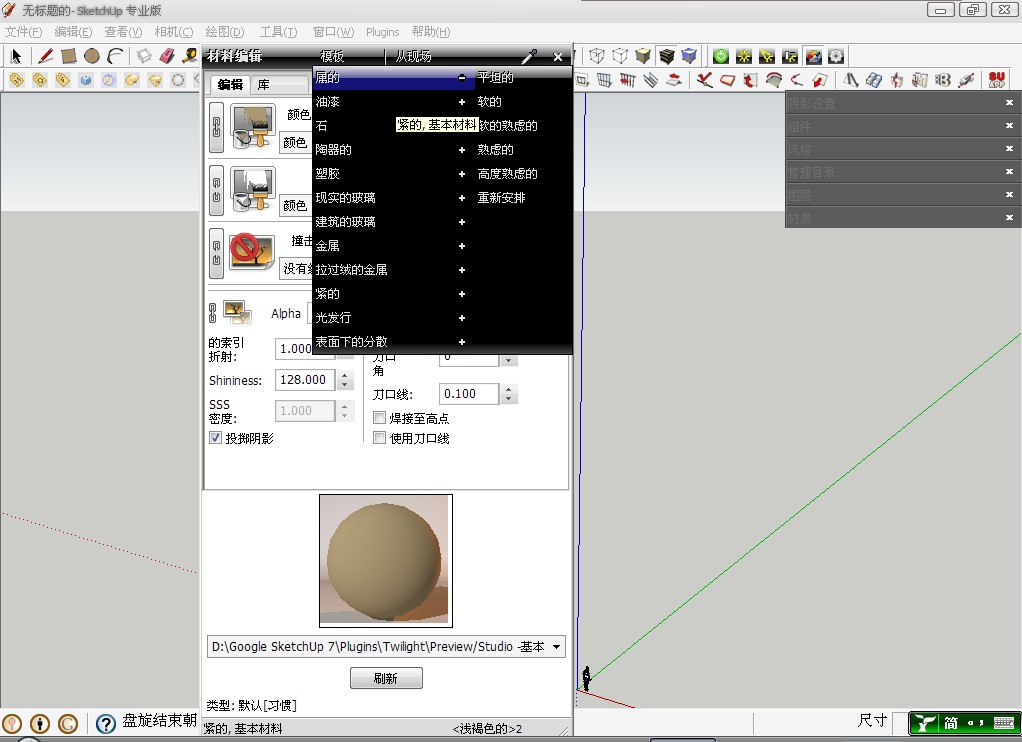Click the first yellow tag icon
Screen dimensions: 1022x742
[x=17, y=80]
